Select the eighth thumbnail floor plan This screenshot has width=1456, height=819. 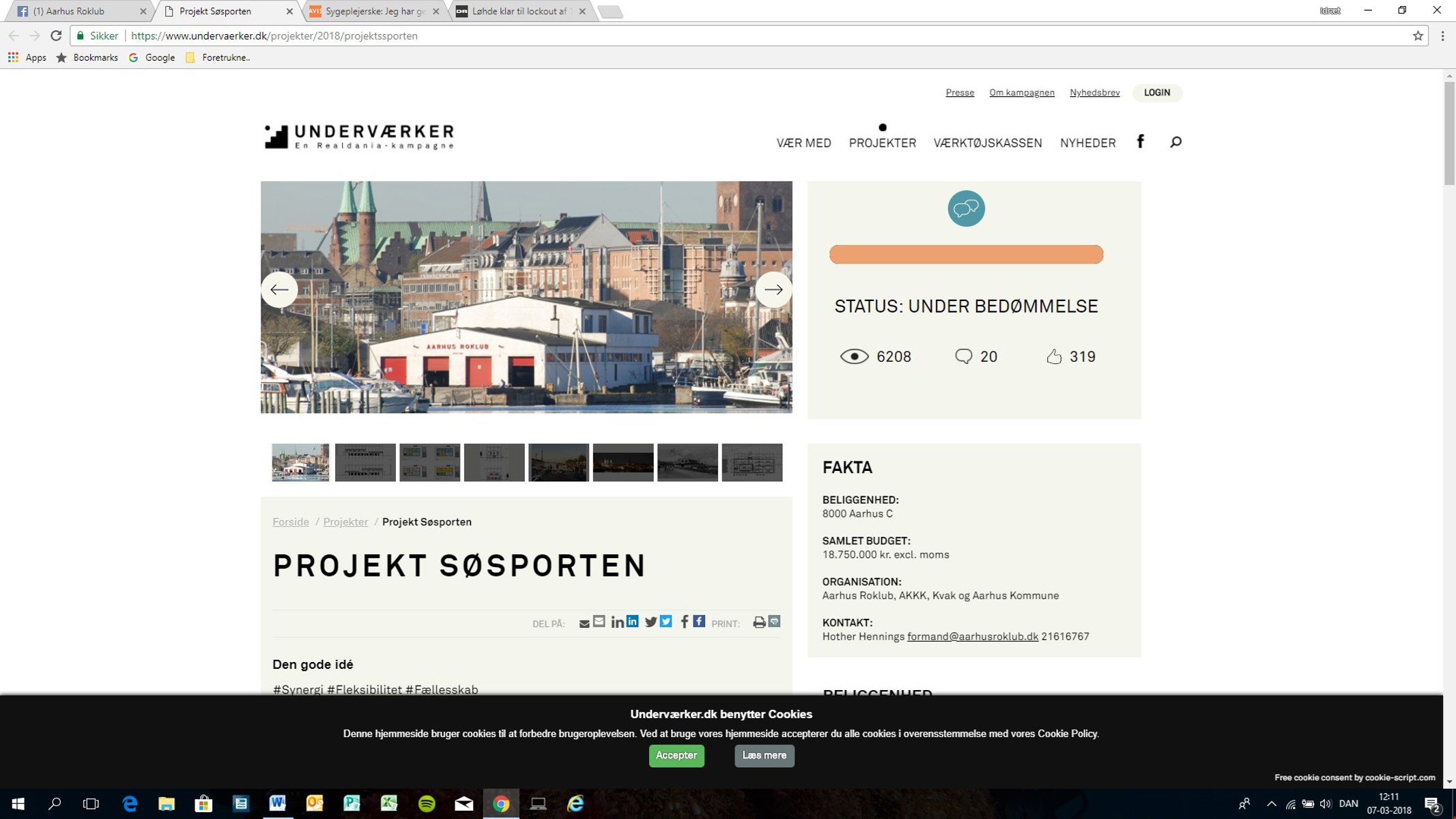752,463
